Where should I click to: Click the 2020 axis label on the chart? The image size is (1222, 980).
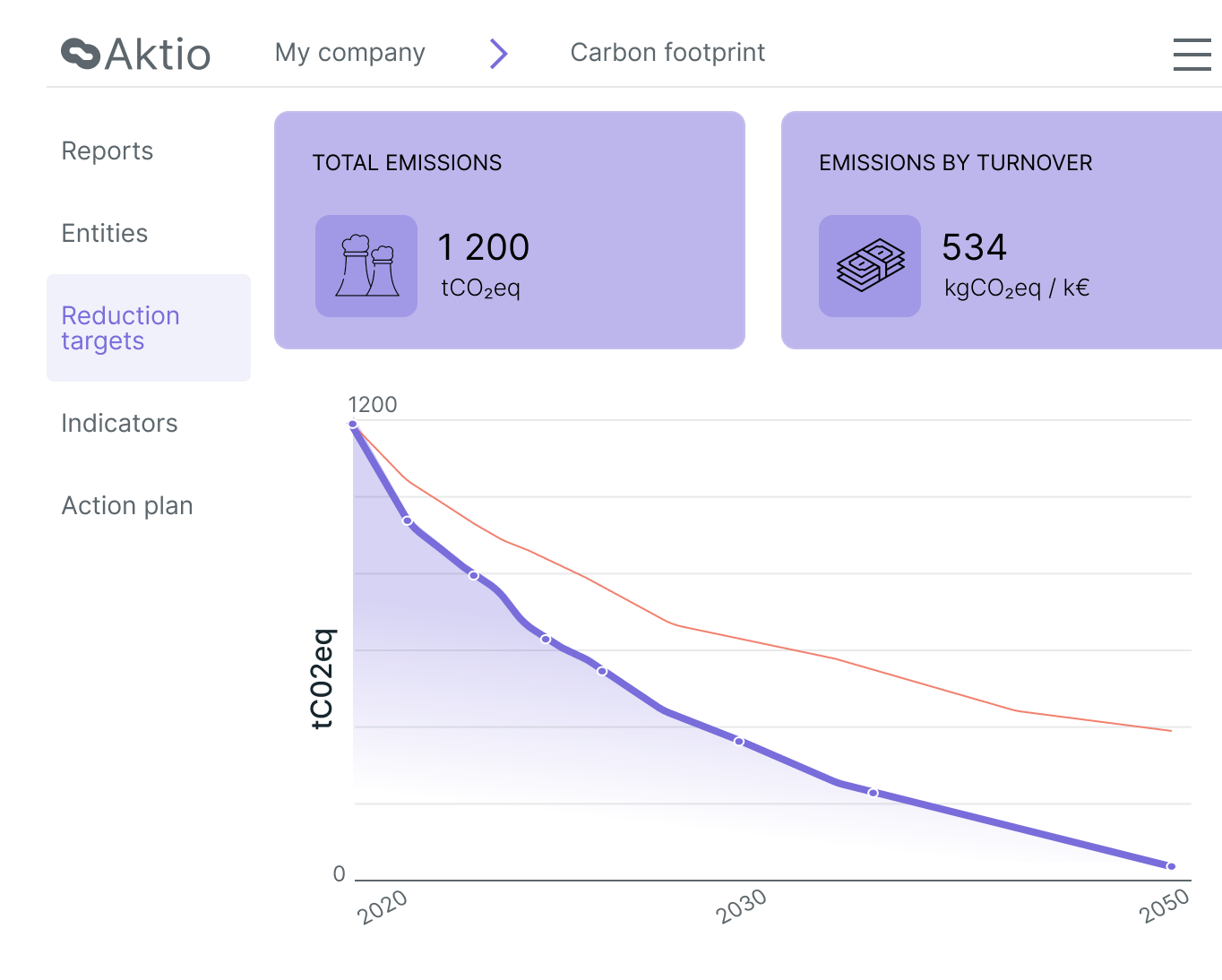tap(383, 907)
